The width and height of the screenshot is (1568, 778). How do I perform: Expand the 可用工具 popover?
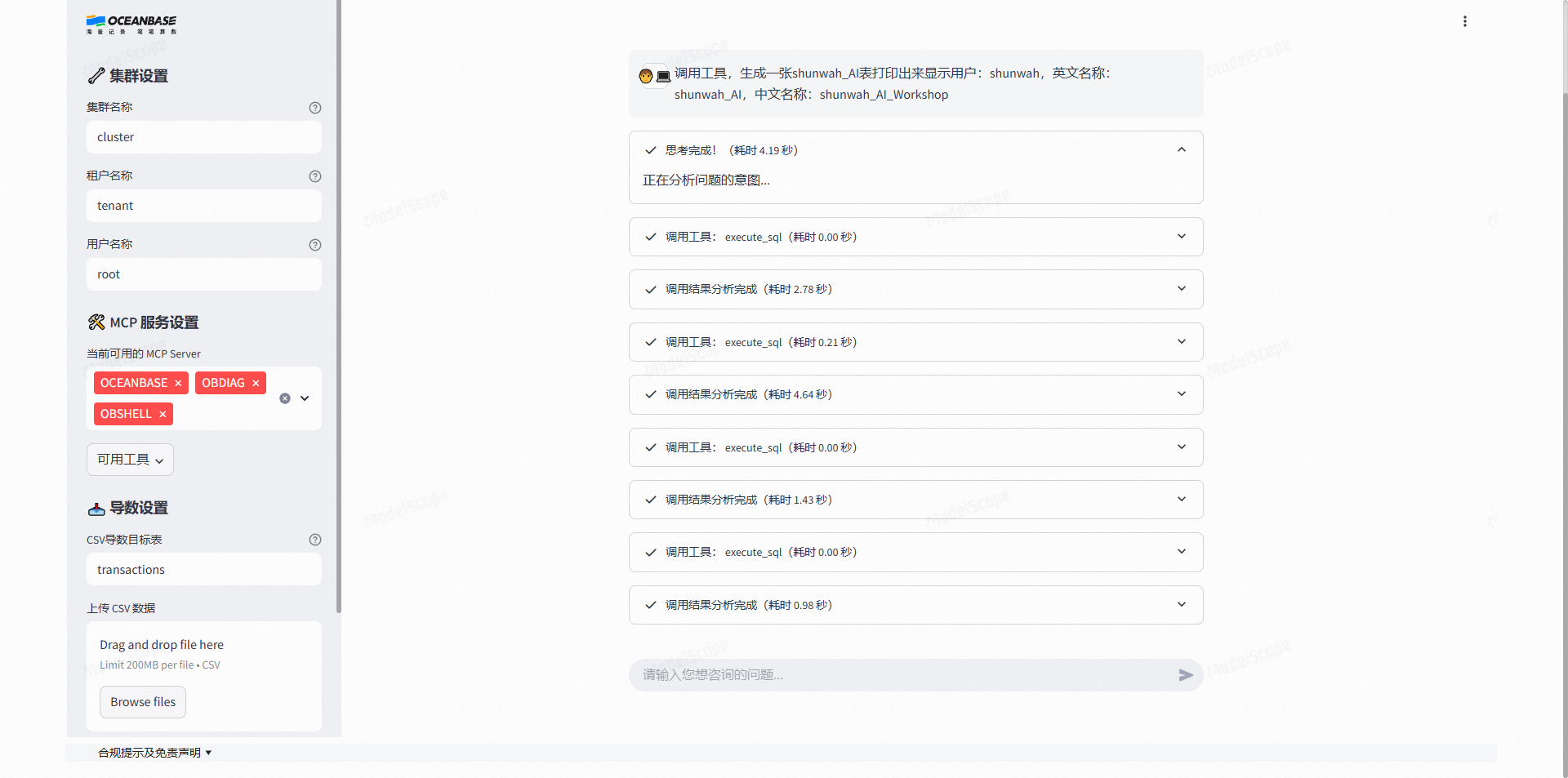pos(130,460)
